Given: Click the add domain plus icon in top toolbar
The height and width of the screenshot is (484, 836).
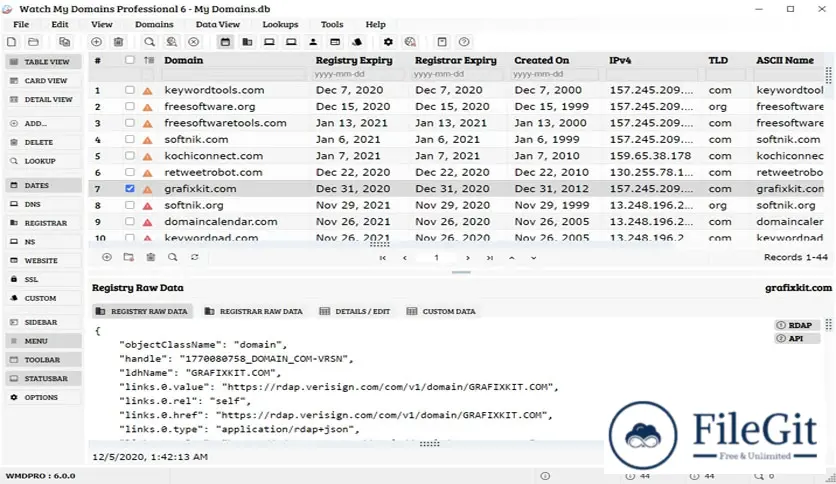Looking at the screenshot, I should click(x=96, y=42).
